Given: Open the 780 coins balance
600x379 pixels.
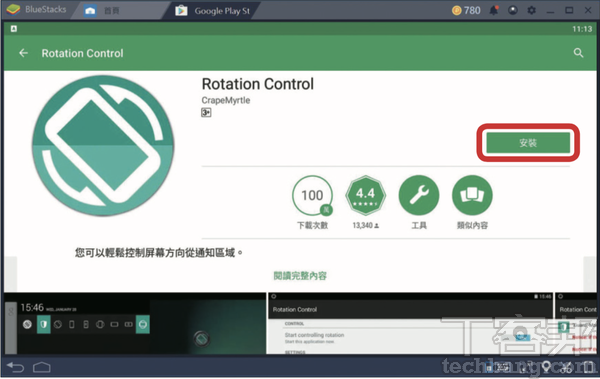Looking at the screenshot, I should pyautogui.click(x=466, y=10).
